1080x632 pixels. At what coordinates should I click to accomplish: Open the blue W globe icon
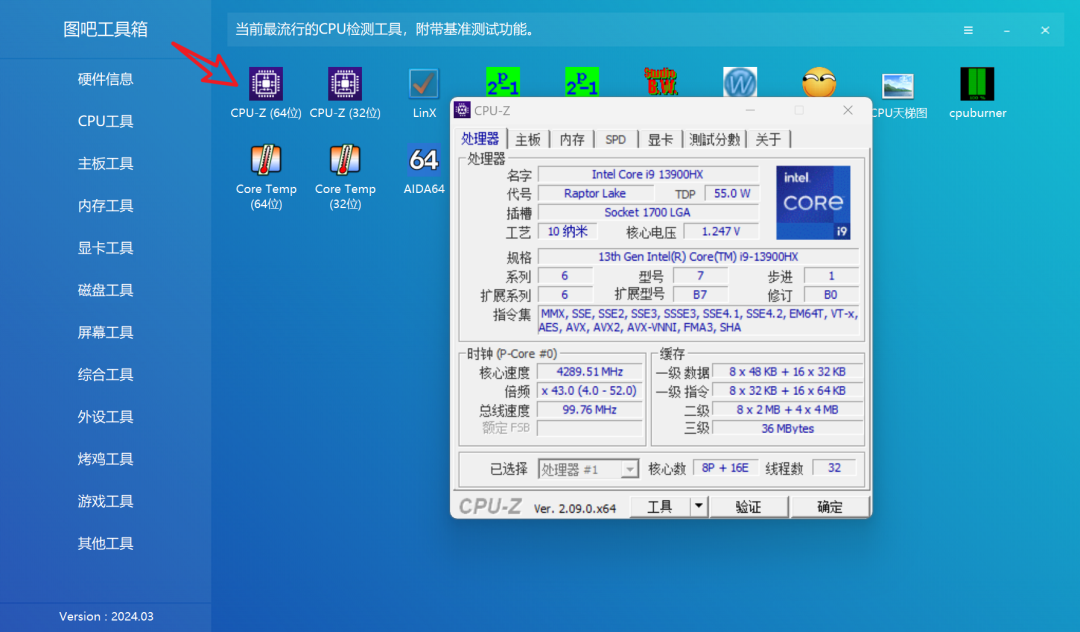pyautogui.click(x=740, y=81)
